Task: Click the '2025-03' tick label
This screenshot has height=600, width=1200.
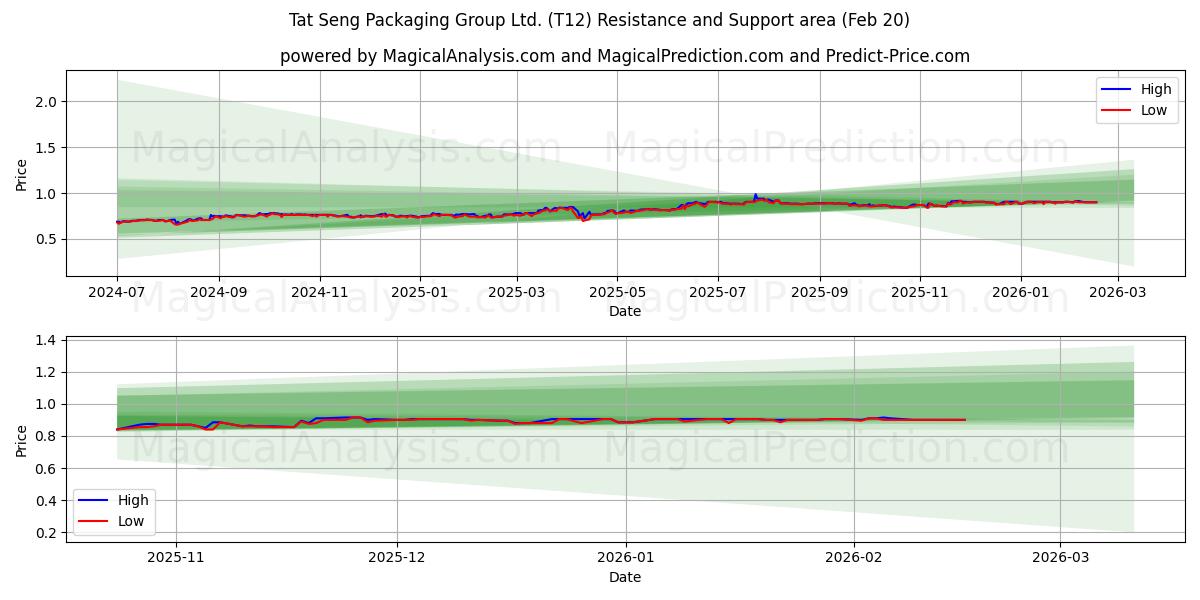Action: pos(517,293)
